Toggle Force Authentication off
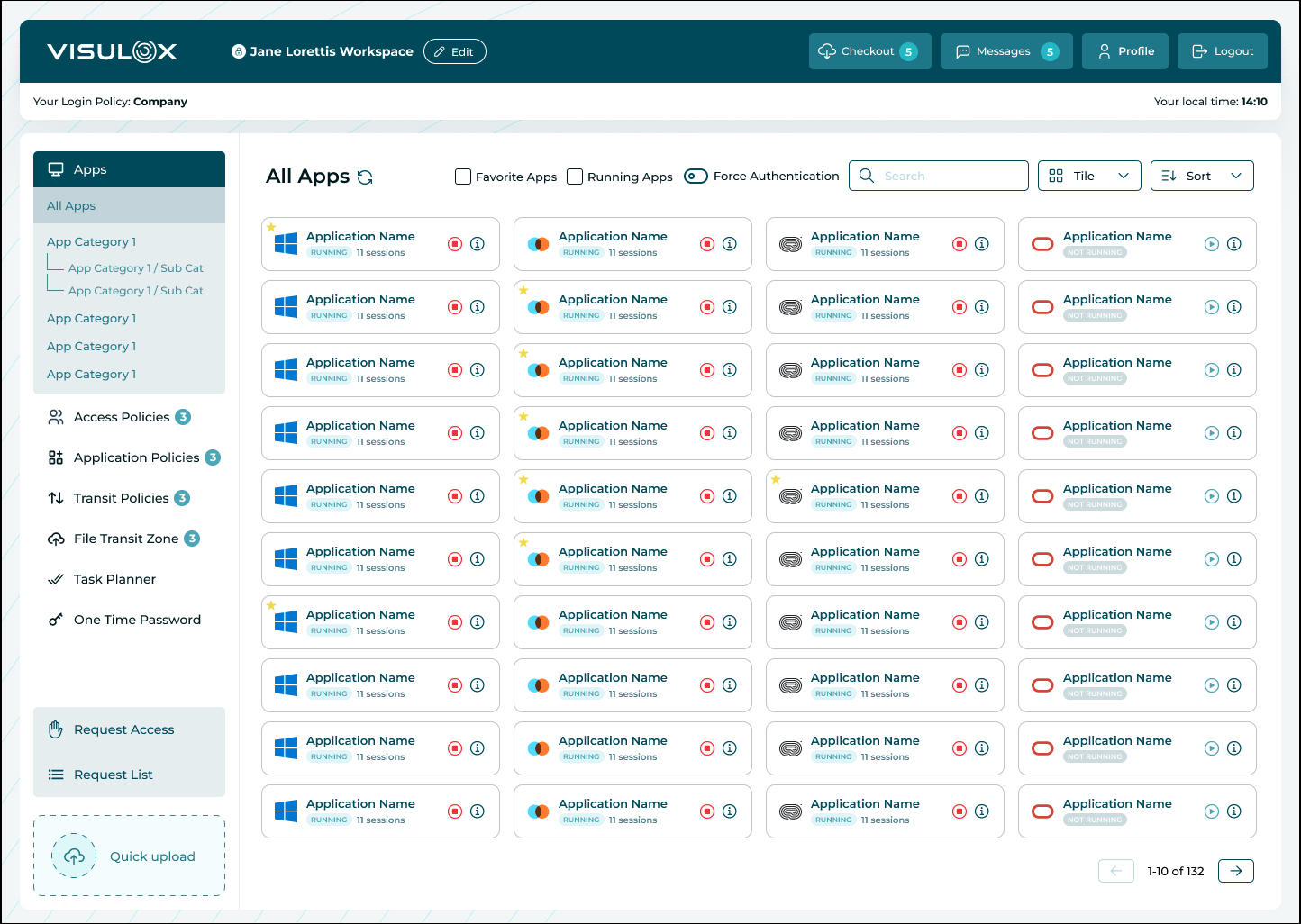Viewport: 1301px width, 924px height. point(696,176)
